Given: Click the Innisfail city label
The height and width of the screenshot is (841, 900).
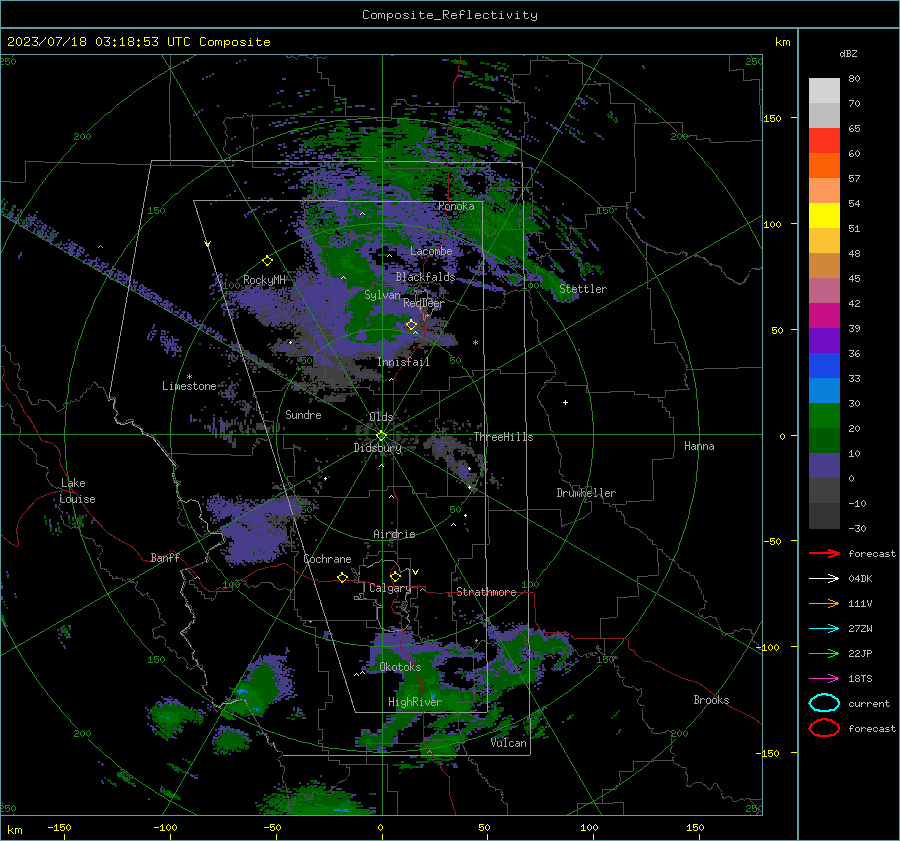Looking at the screenshot, I should [403, 362].
